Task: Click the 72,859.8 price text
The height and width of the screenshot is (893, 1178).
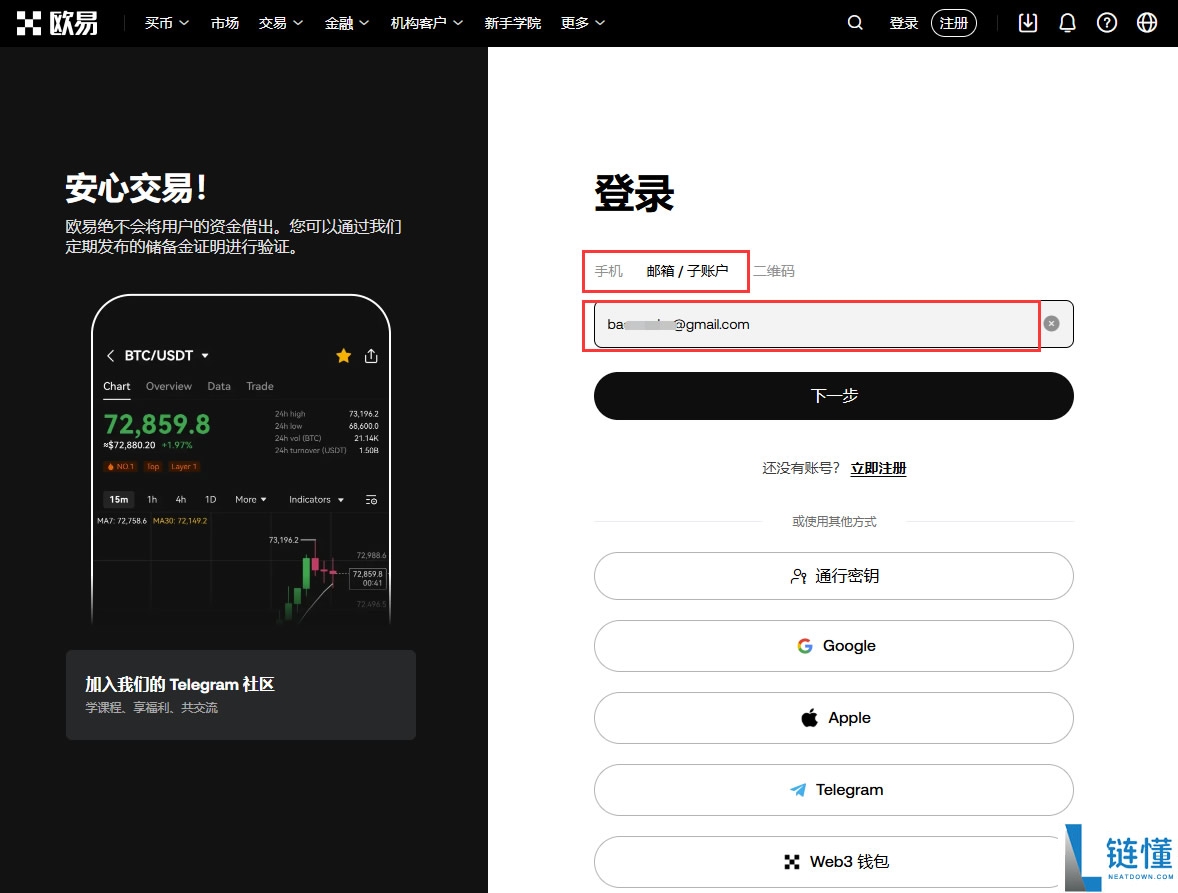Action: [156, 424]
